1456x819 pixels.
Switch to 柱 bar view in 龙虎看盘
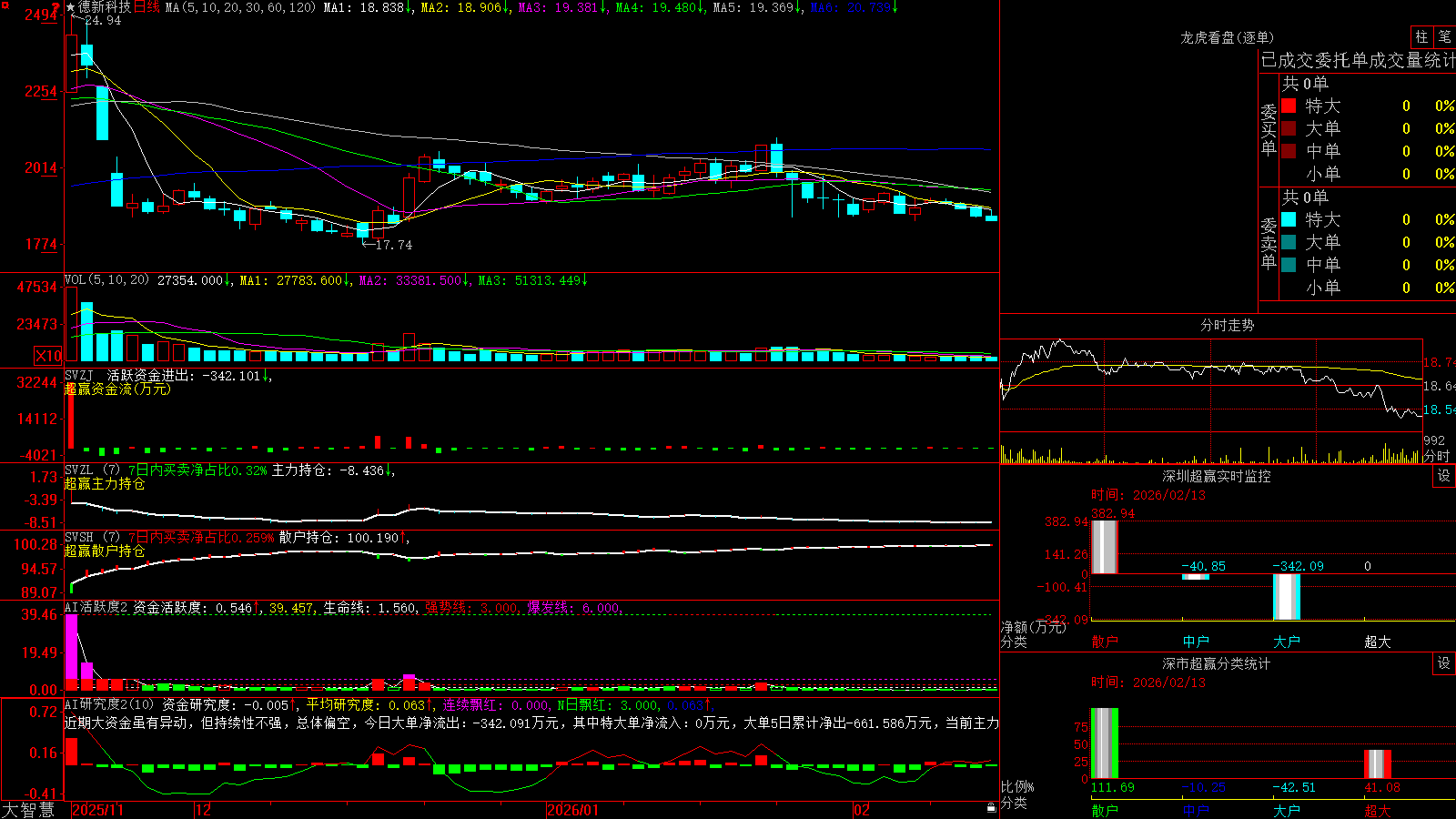pos(1421,36)
